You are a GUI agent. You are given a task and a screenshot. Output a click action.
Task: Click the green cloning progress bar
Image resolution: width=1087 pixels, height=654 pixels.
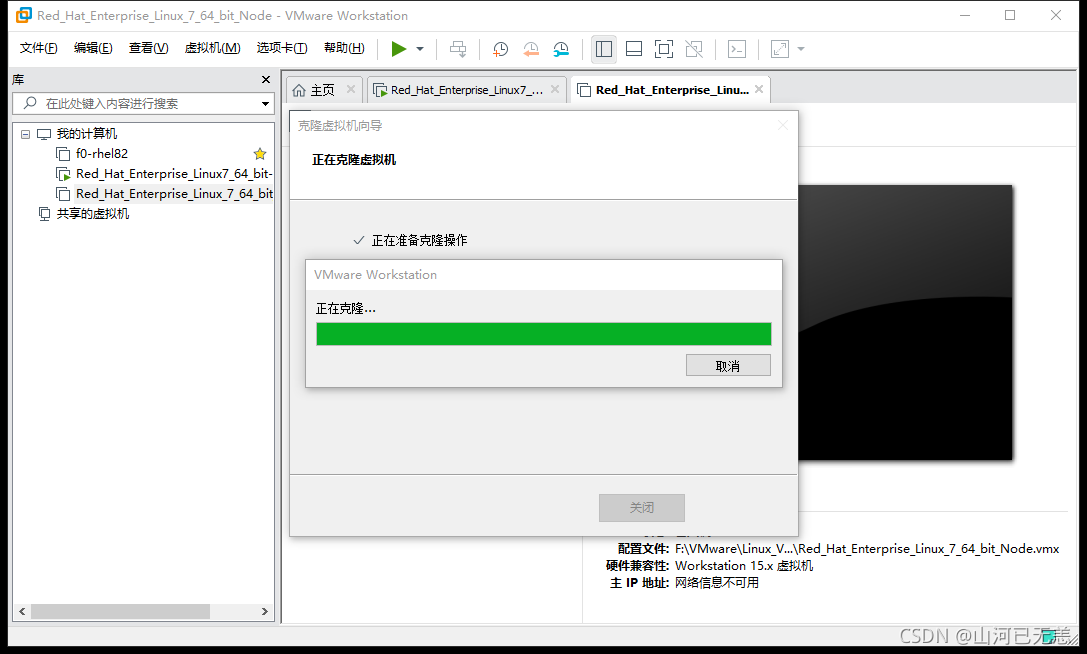tap(544, 334)
